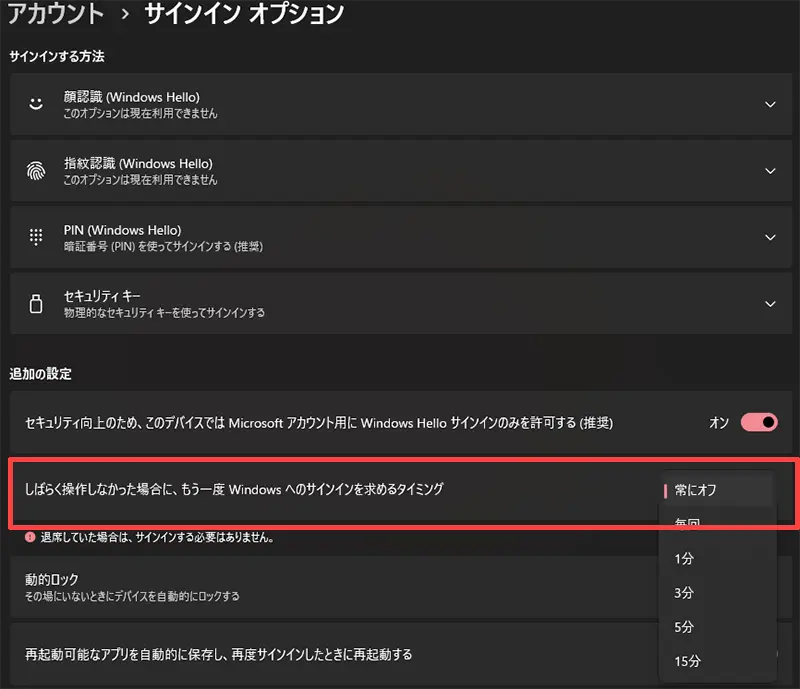Expand the PIN (Windows Hello) chevron
The image size is (800, 689).
pyautogui.click(x=770, y=237)
